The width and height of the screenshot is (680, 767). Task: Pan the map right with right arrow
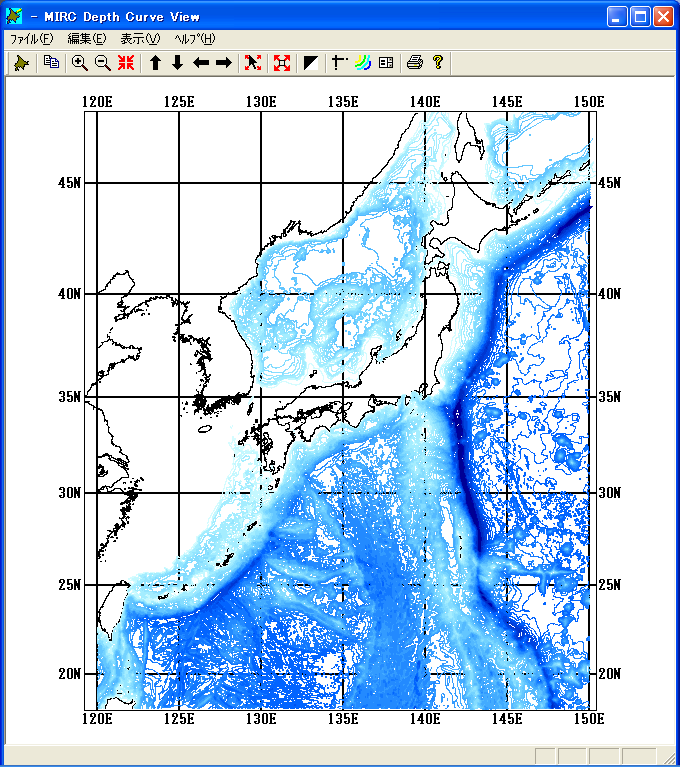pyautogui.click(x=224, y=63)
